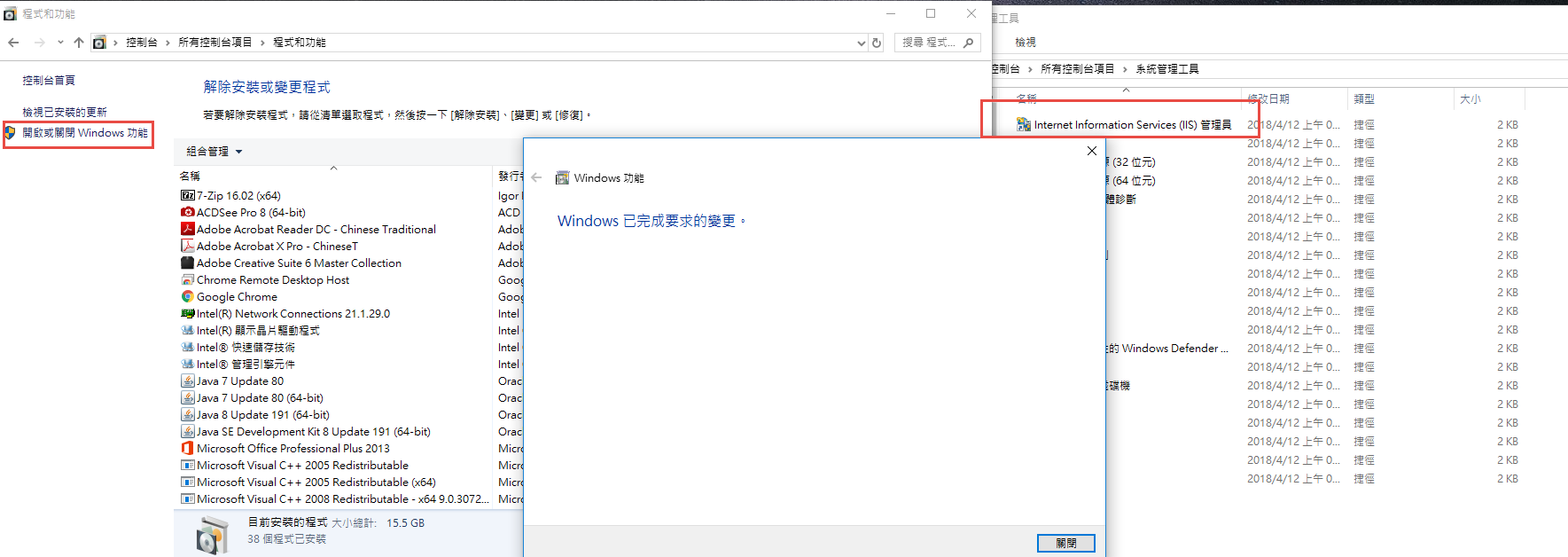Select Java 8 Update 191 (64-bit) icon

[x=187, y=414]
